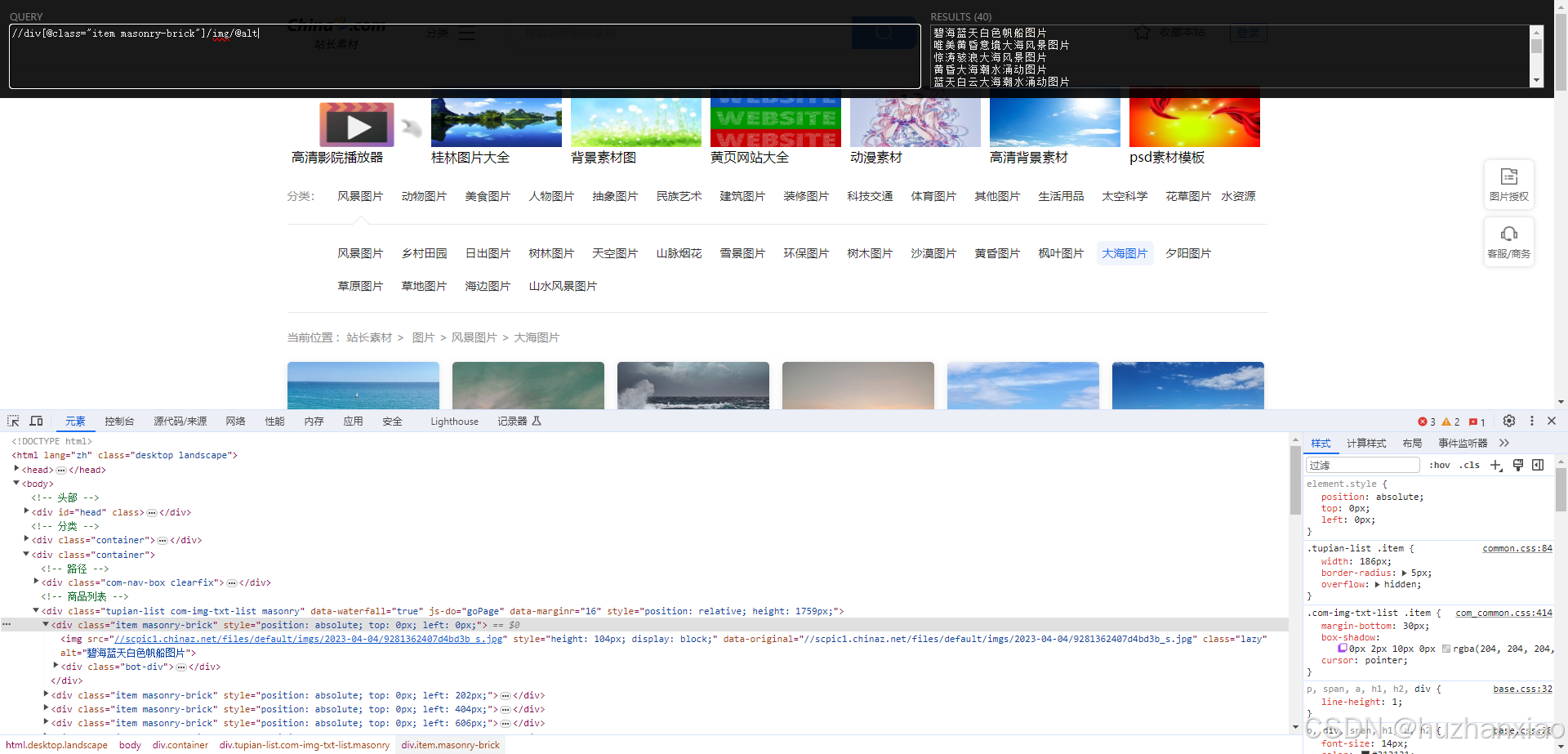
Task: Click the rgba(204, 204, 204) color swatch
Action: [1446, 649]
